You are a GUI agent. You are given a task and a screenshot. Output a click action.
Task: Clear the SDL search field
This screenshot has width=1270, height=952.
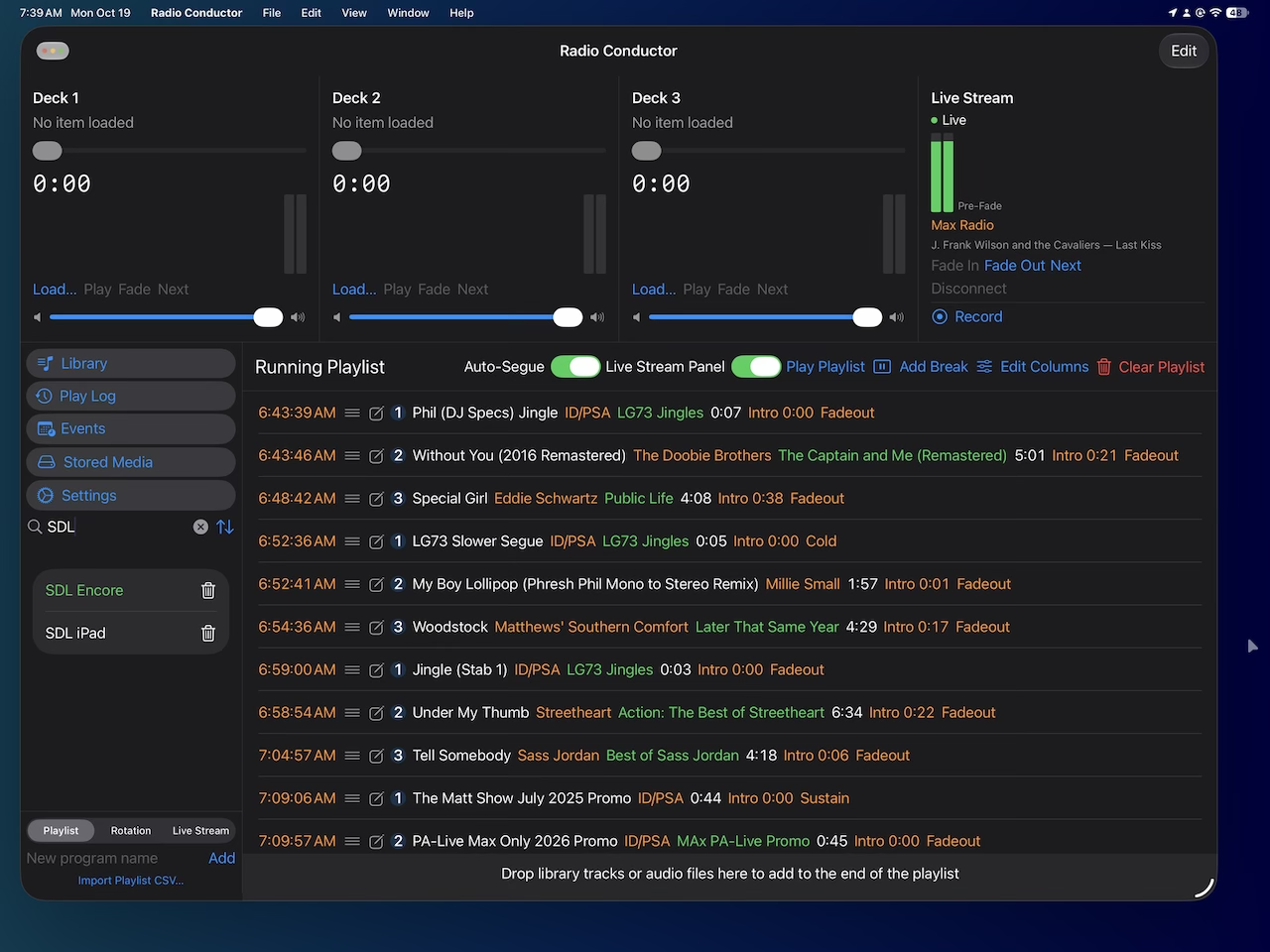(x=200, y=527)
